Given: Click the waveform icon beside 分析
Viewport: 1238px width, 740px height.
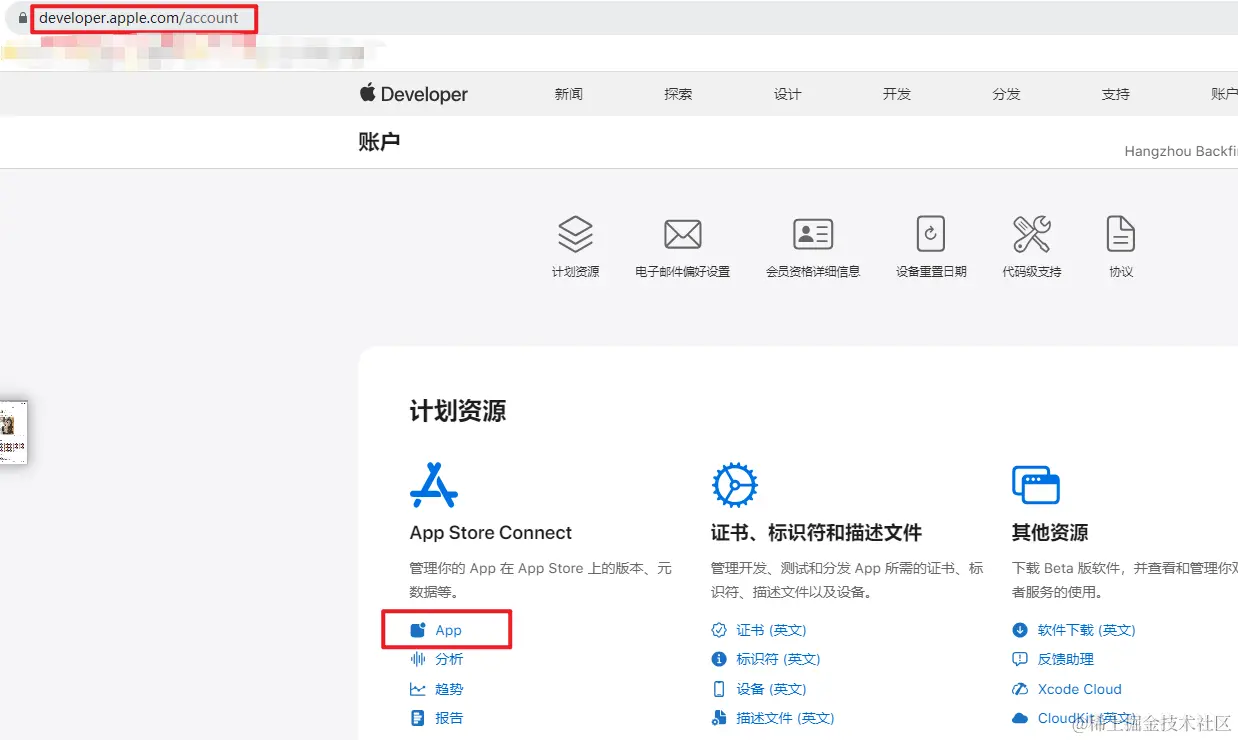Looking at the screenshot, I should [418, 659].
